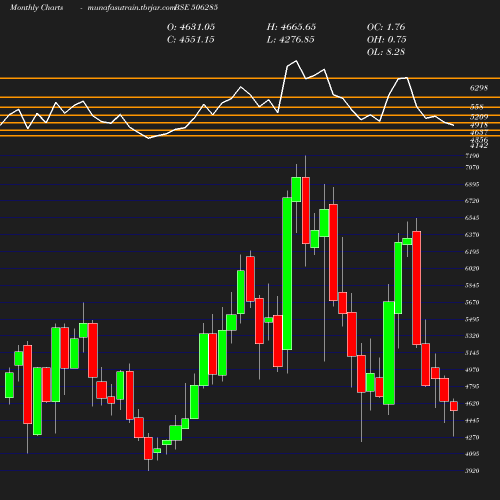Click the 5670 price axis label
Image resolution: width=500 pixels, height=500 pixels.
coord(472,302)
